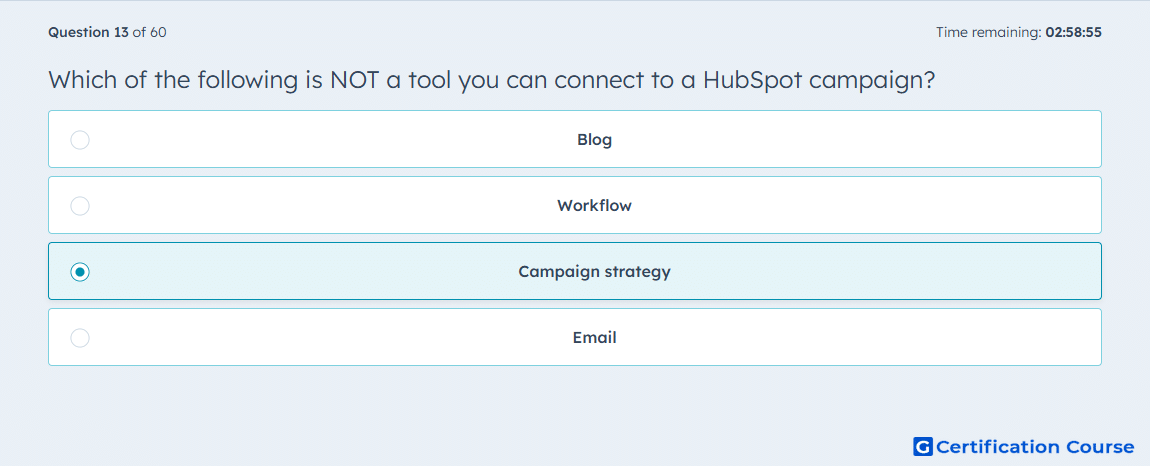Click the "Campaign strategy" answer label
This screenshot has height=466, width=1150.
pyautogui.click(x=594, y=272)
